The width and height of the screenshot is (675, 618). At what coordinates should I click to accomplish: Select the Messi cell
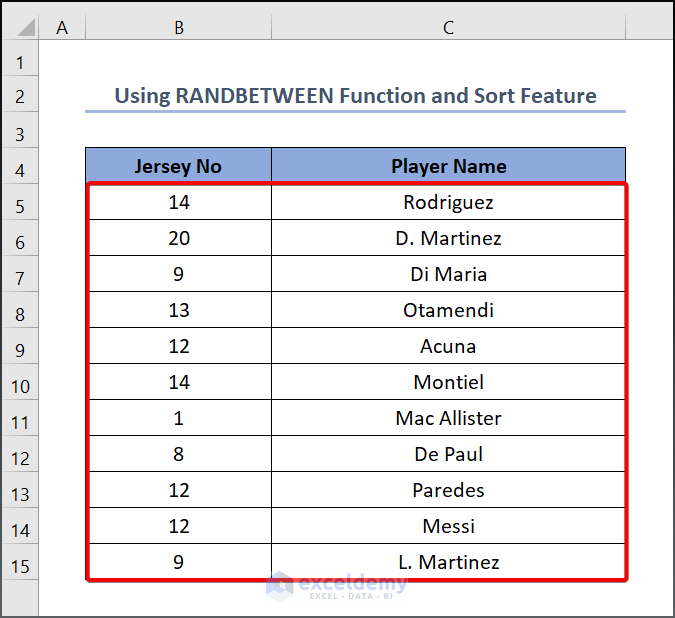448,526
